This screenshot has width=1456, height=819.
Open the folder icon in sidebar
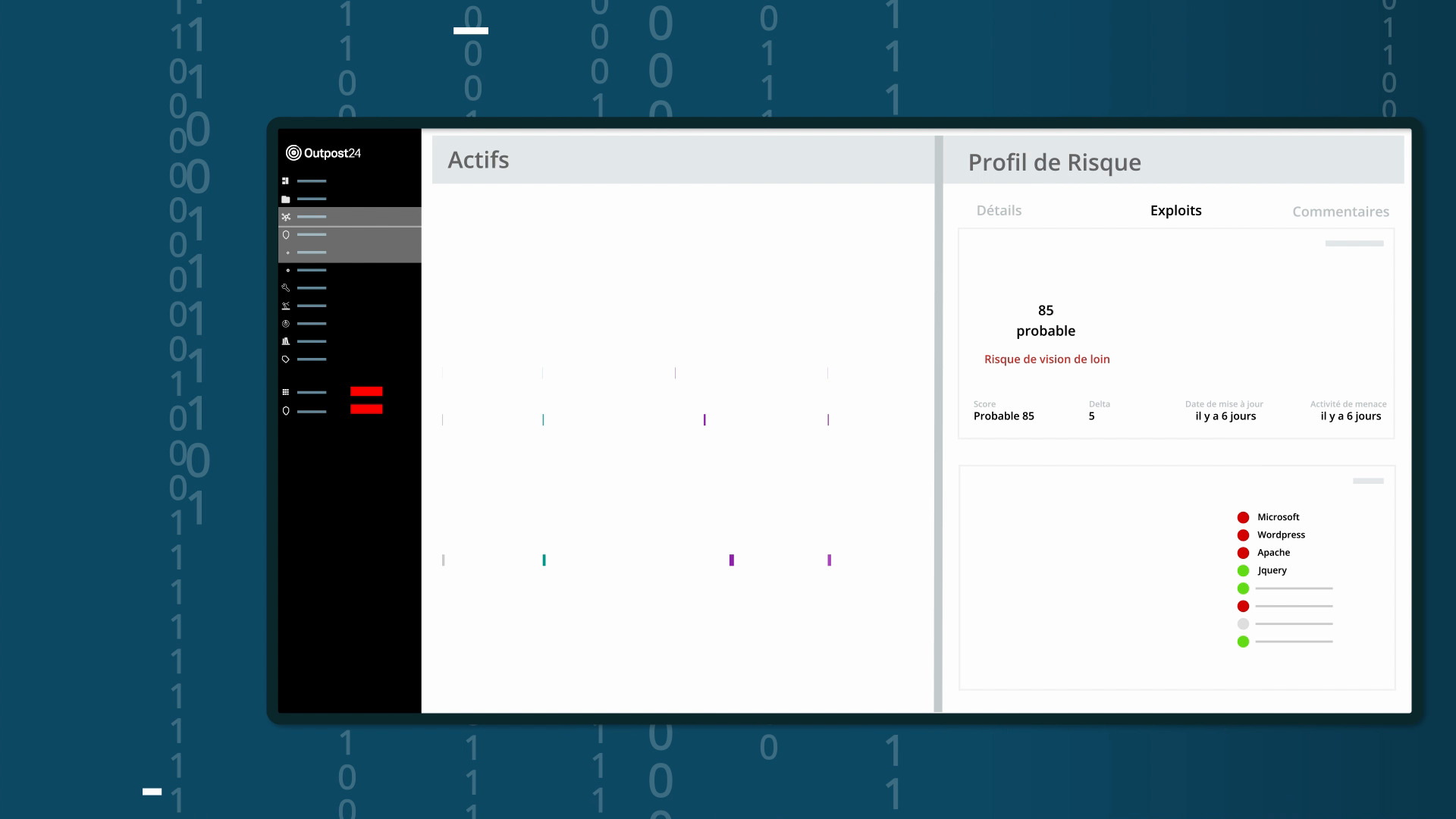[286, 199]
